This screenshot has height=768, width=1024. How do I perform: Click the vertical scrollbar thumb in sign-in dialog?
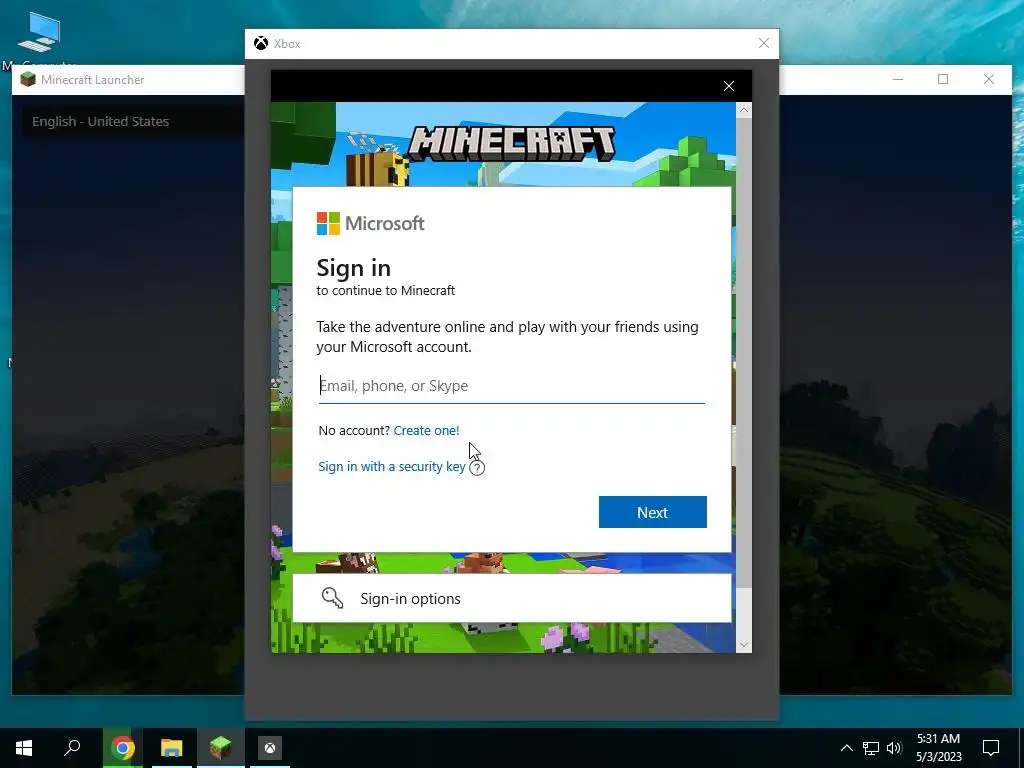tap(743, 353)
